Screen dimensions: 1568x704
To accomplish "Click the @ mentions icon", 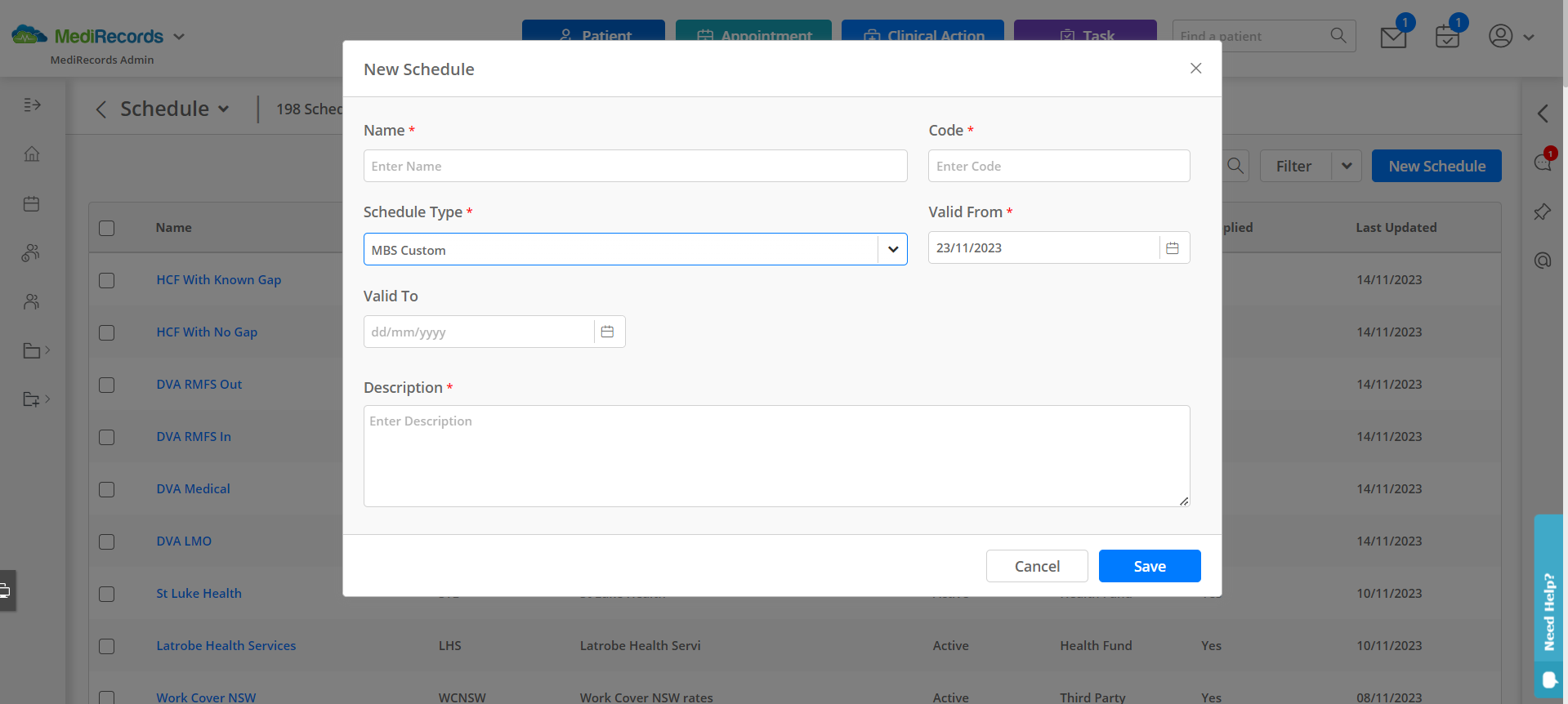I will point(1543,261).
